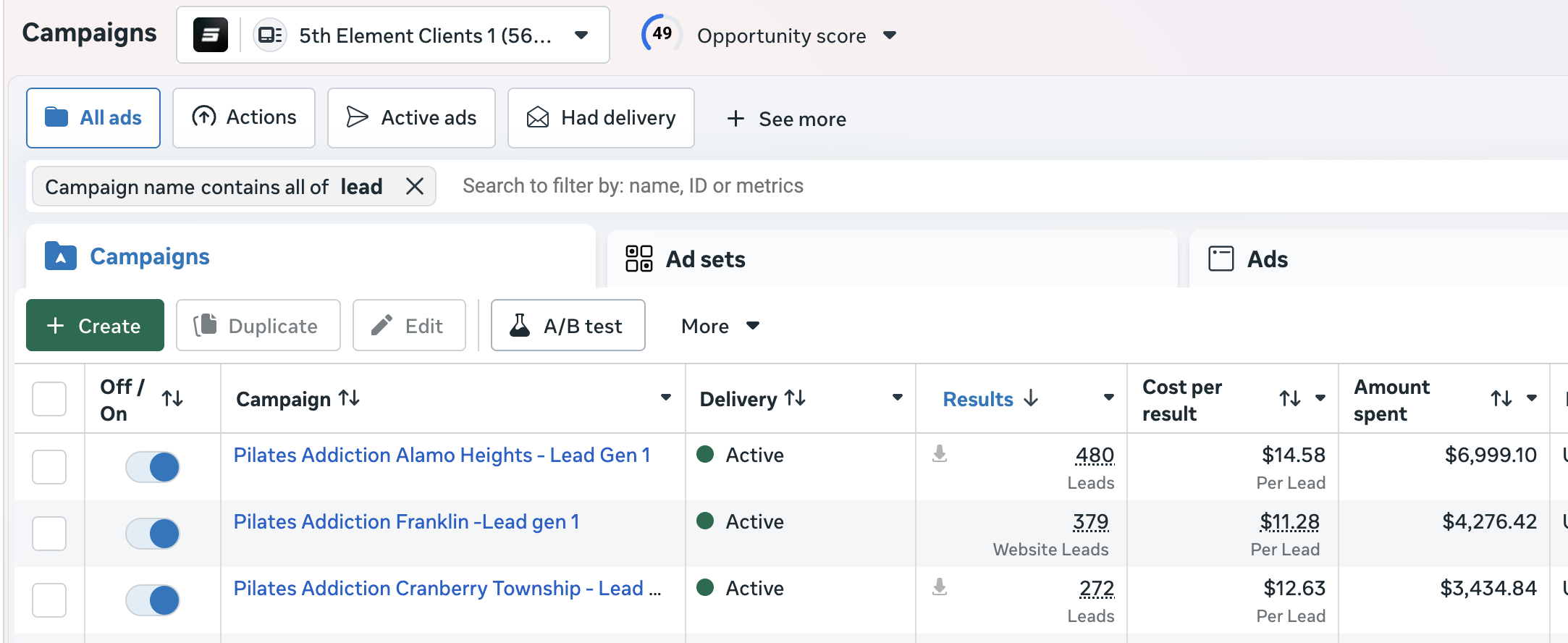
Task: Sort by Delivery column arrows
Action: point(795,398)
